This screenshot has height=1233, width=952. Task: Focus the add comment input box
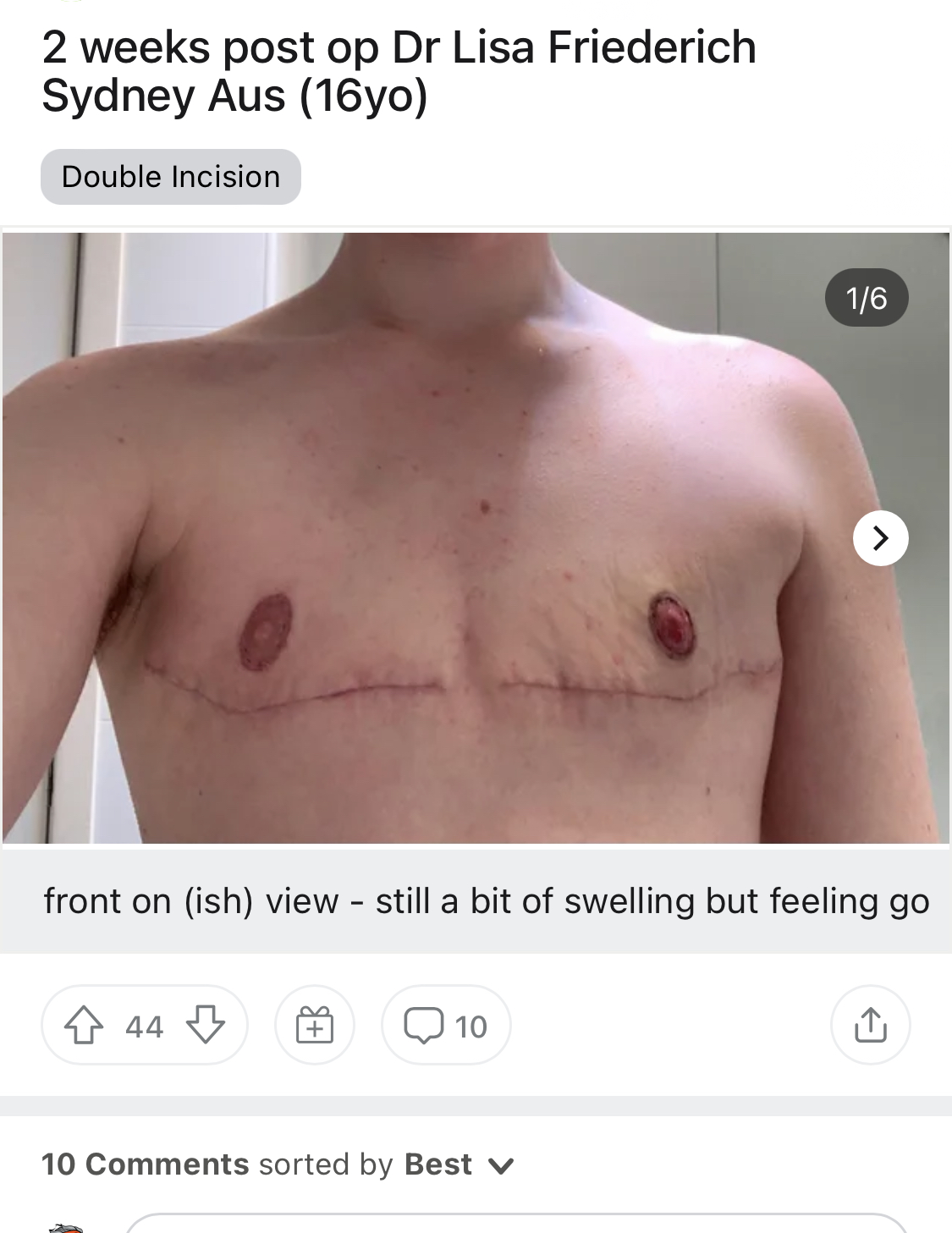(517, 1224)
